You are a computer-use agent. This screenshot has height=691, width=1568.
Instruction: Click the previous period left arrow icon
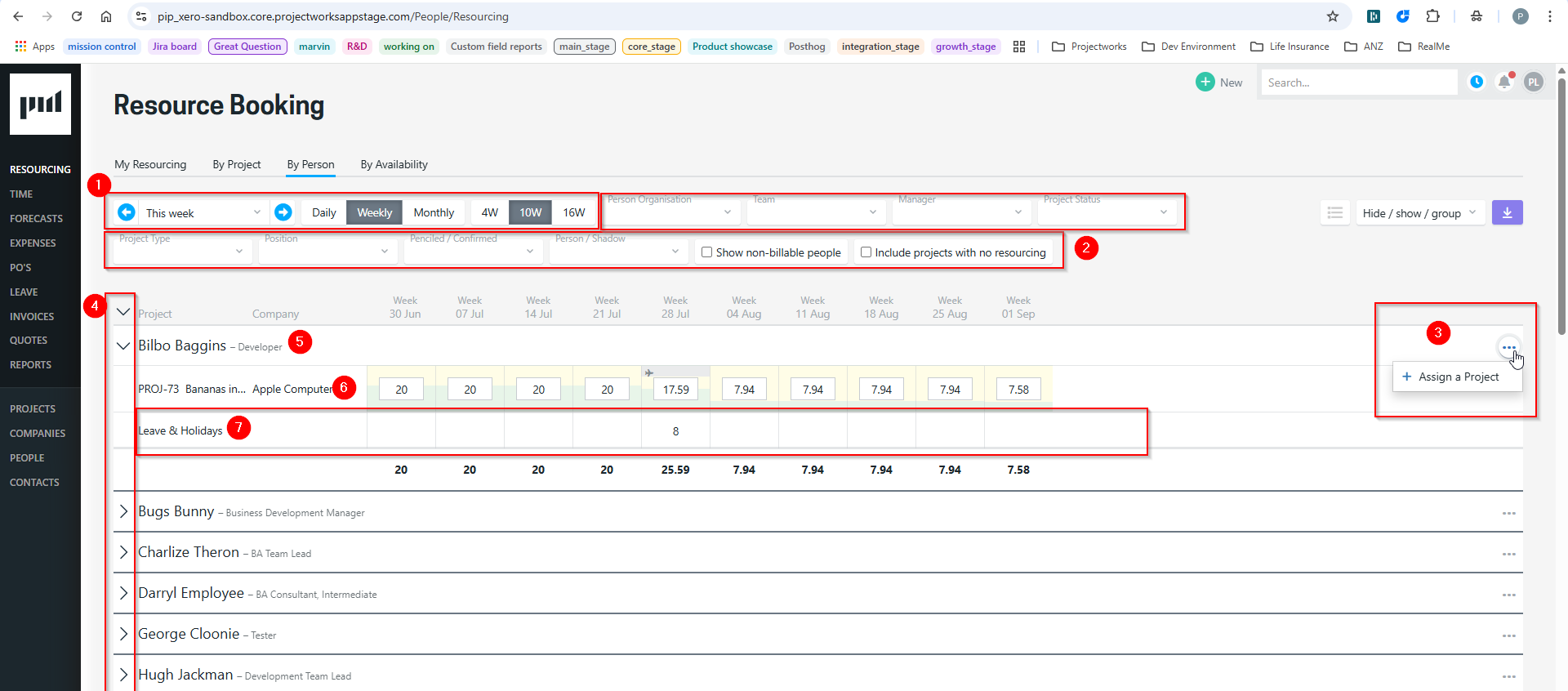[127, 212]
